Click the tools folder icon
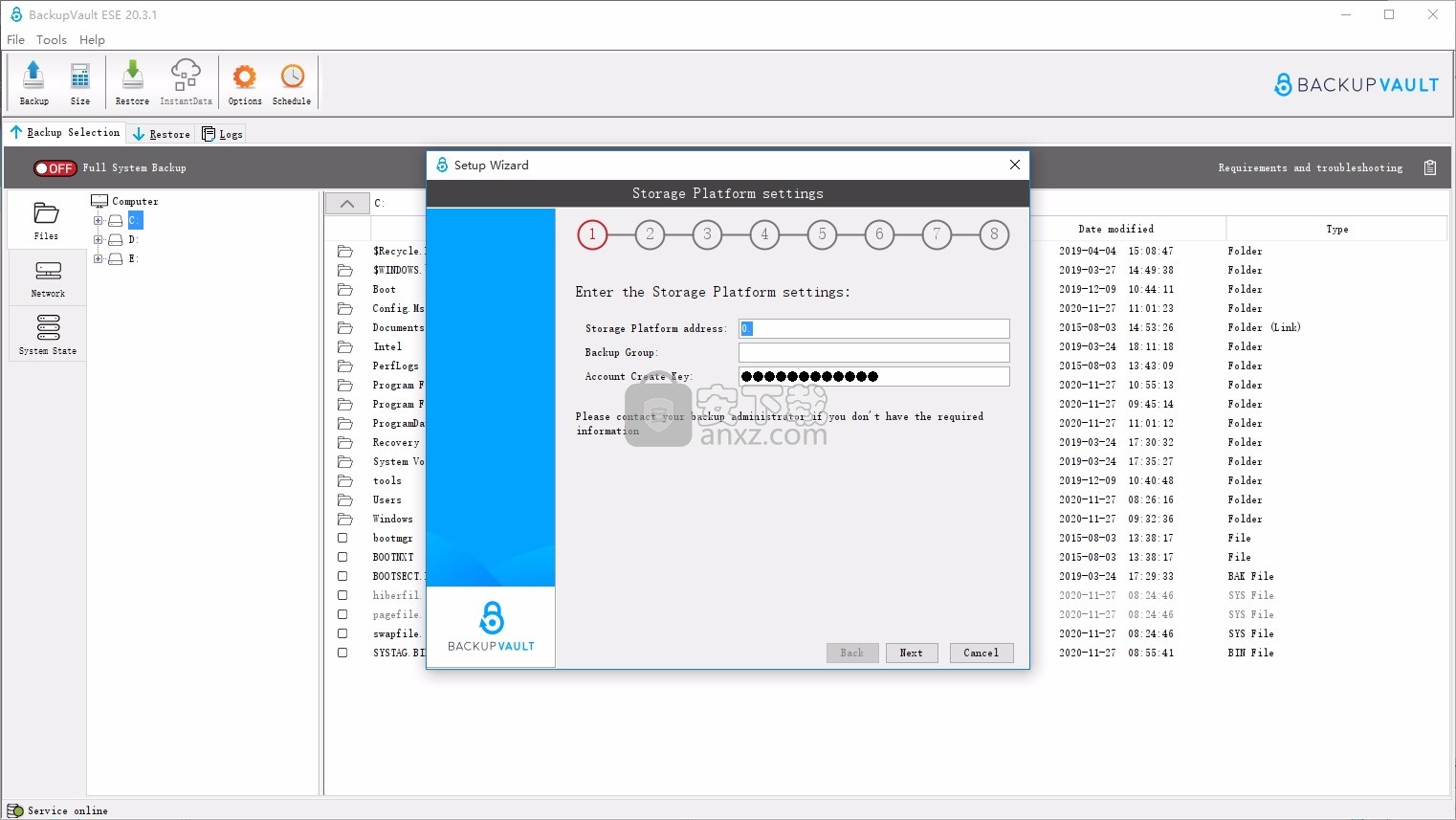Image resolution: width=1456 pixels, height=820 pixels. point(345,480)
